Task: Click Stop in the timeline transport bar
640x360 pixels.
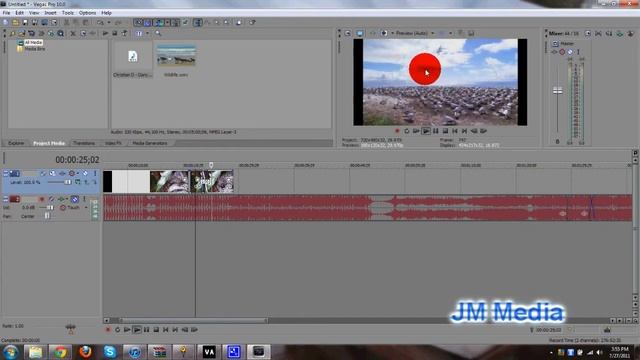Action: click(x=156, y=330)
